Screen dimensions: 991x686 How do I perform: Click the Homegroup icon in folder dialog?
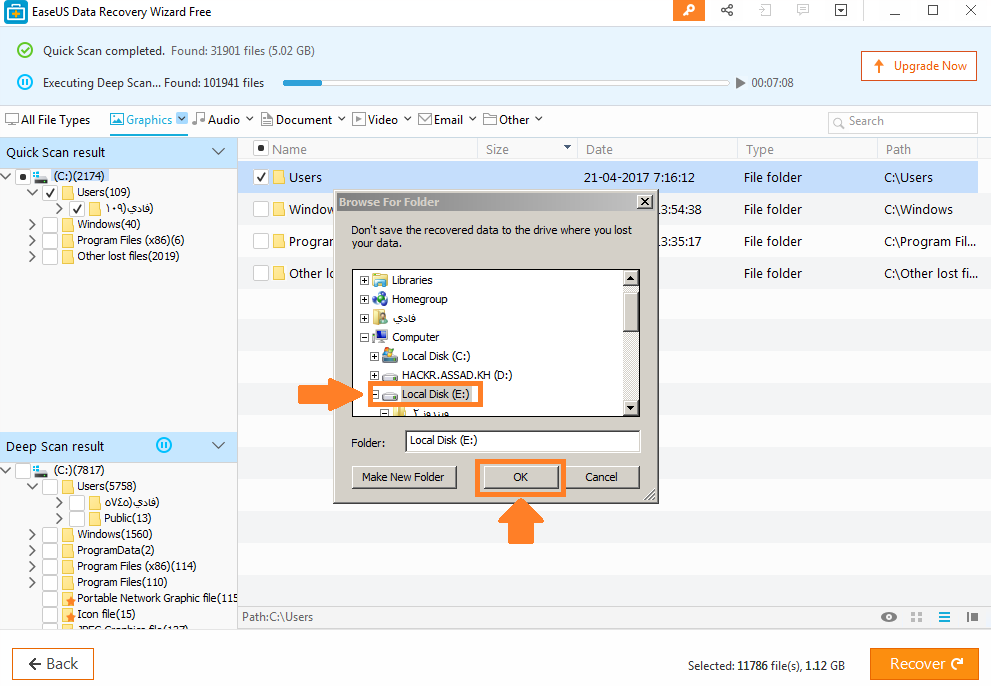(x=380, y=299)
